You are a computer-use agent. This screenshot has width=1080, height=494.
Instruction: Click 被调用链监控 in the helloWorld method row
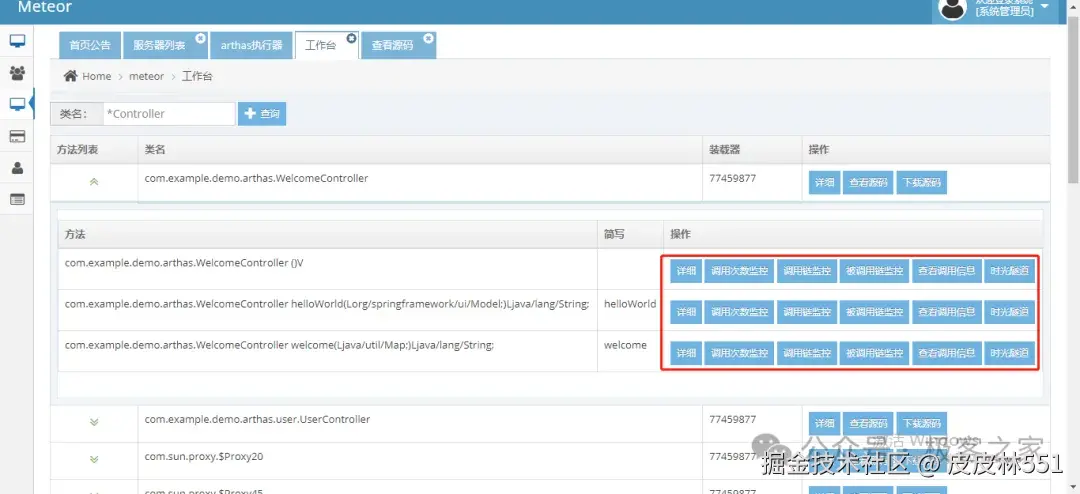(x=874, y=312)
